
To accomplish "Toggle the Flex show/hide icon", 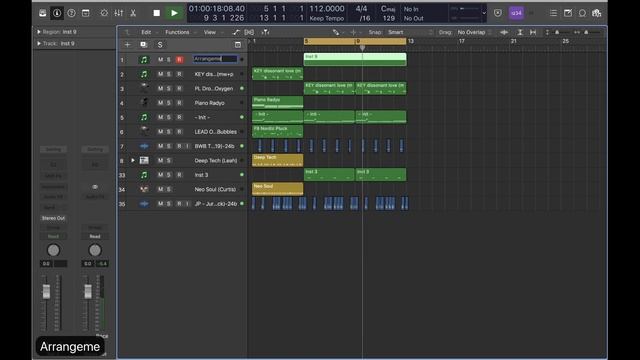I will [x=249, y=32].
